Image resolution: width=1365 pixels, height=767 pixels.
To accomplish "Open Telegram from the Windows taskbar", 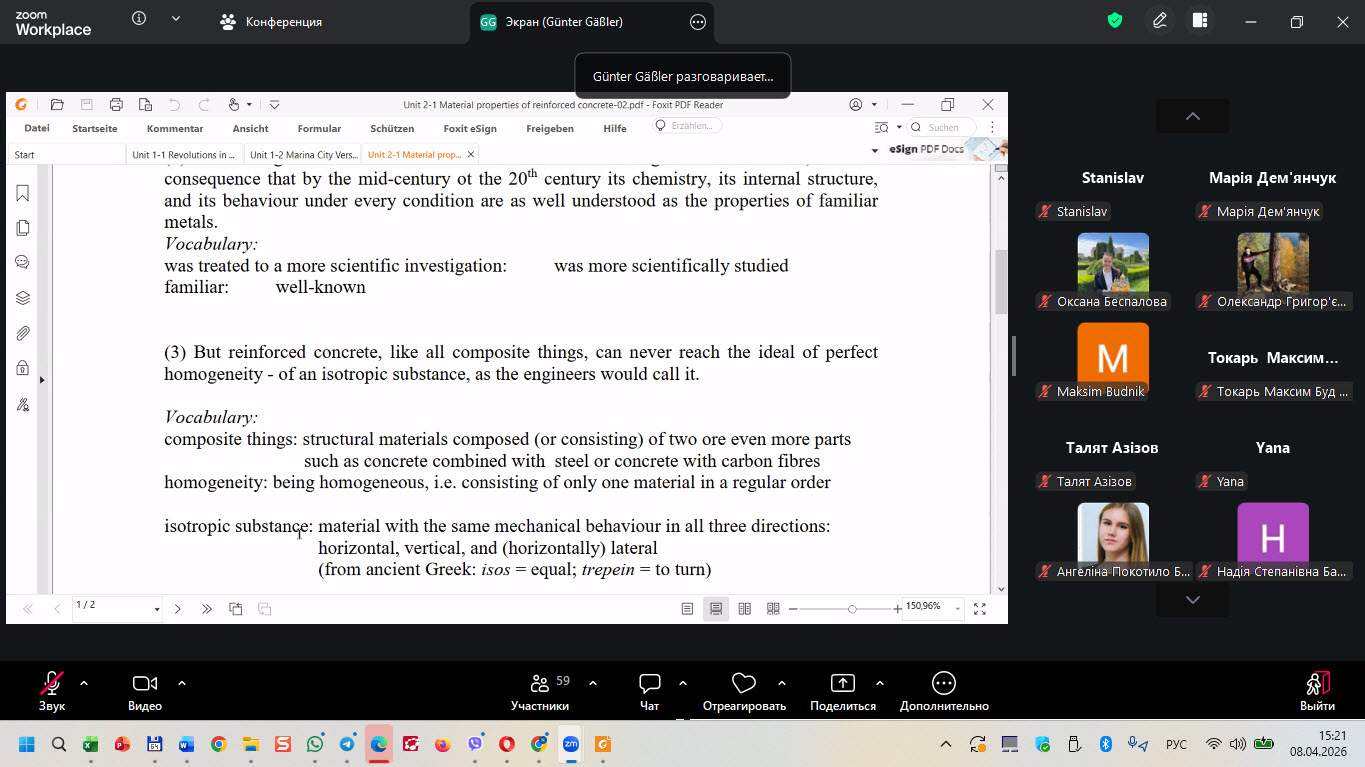I will point(347,744).
